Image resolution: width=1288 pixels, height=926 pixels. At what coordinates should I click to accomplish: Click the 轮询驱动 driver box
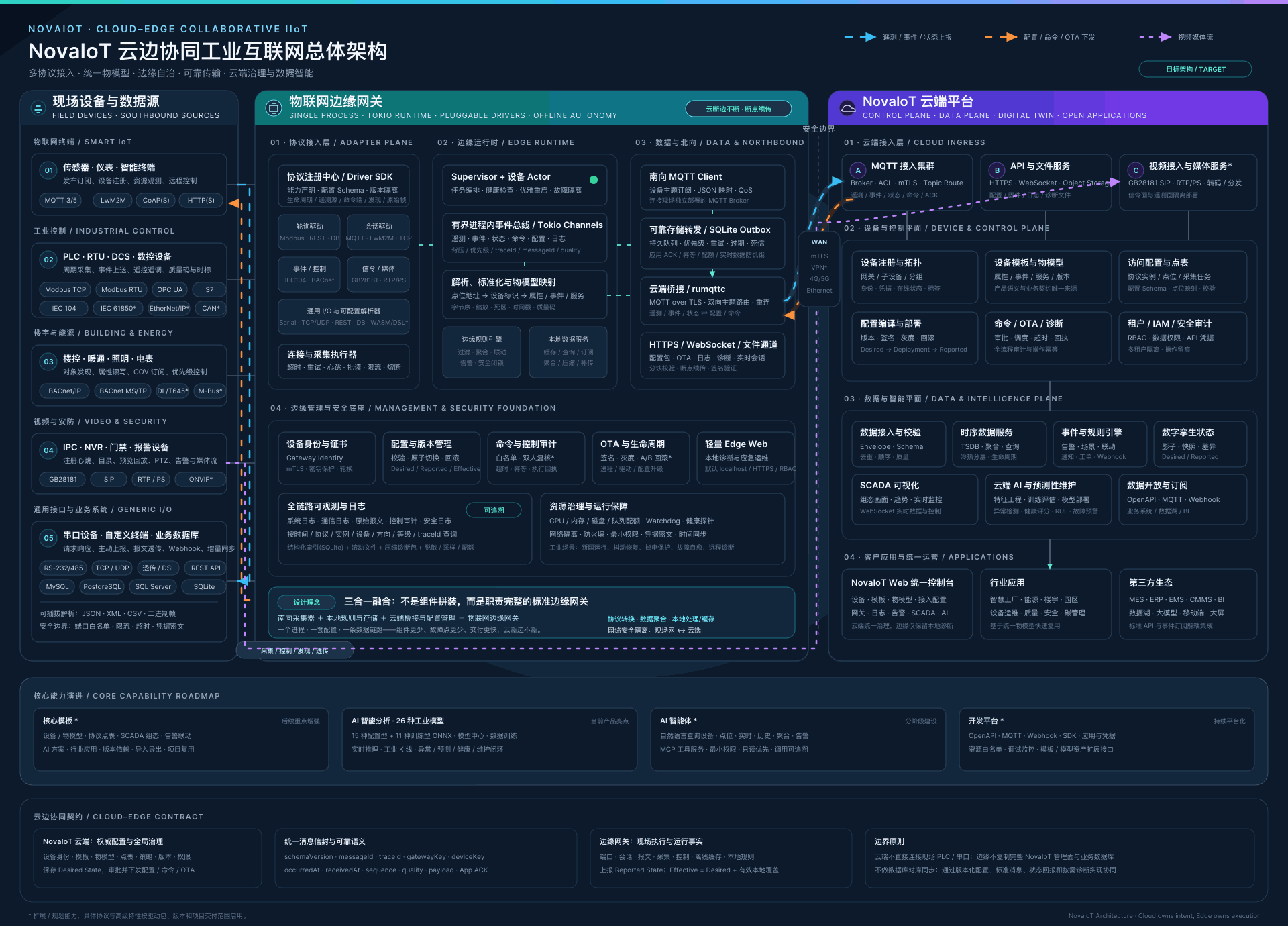[x=309, y=232]
